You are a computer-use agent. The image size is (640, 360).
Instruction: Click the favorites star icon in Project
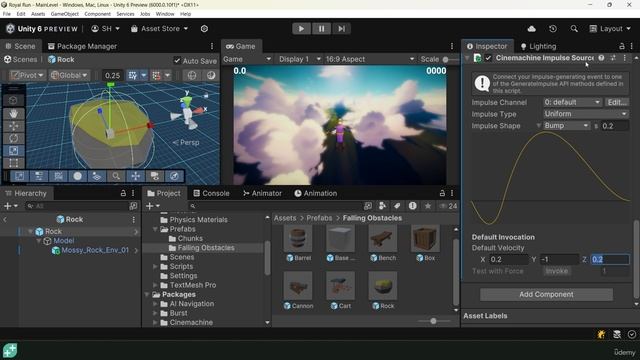point(428,206)
